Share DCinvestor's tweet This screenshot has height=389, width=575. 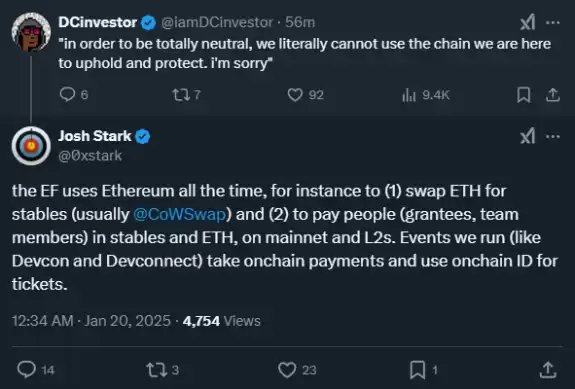tap(553, 95)
